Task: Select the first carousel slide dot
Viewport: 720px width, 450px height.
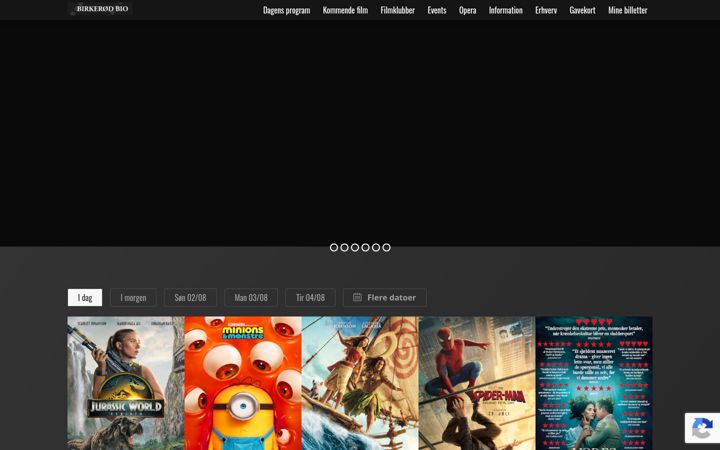Action: [x=334, y=248]
